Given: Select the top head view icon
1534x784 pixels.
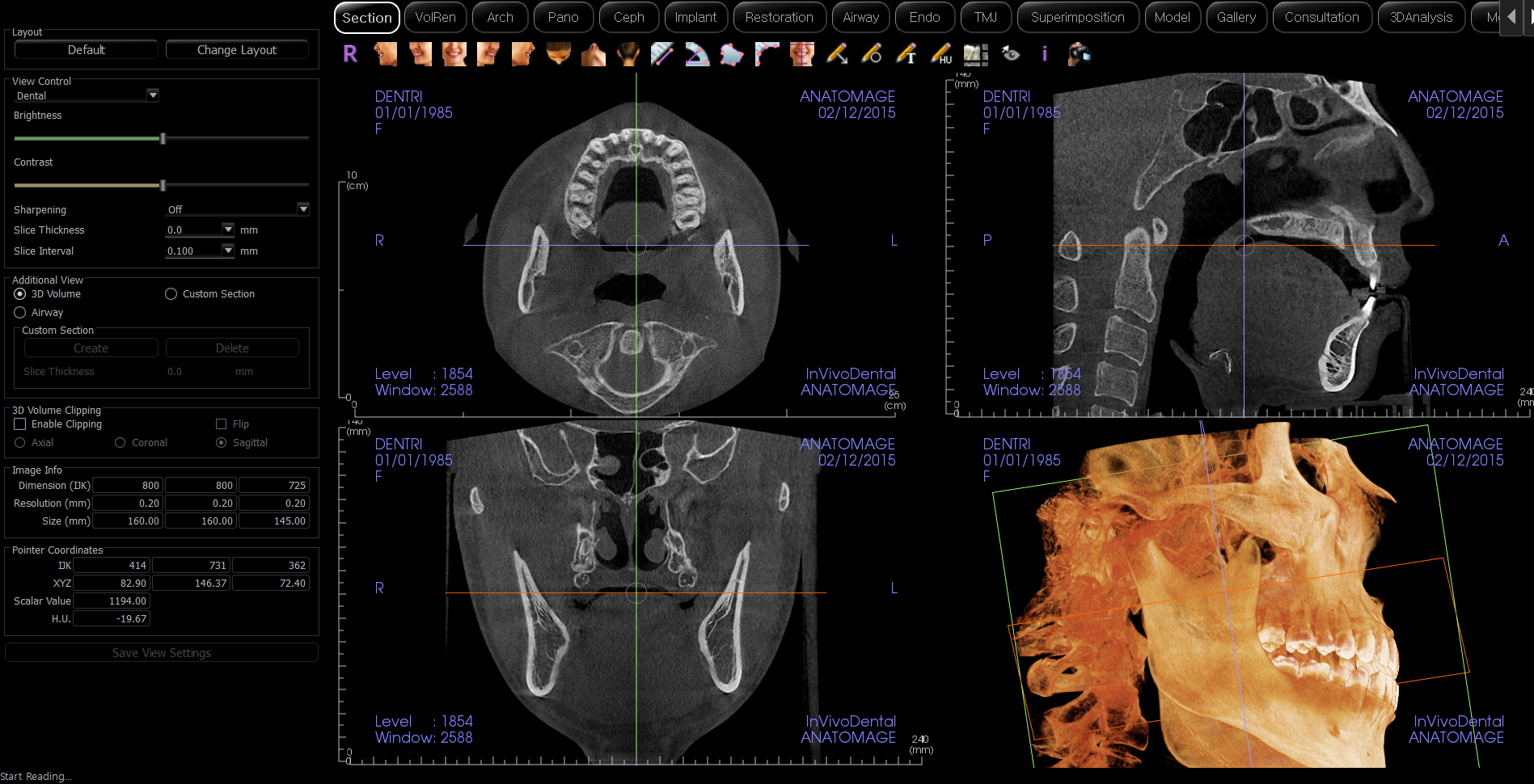Looking at the screenshot, I should pyautogui.click(x=559, y=54).
